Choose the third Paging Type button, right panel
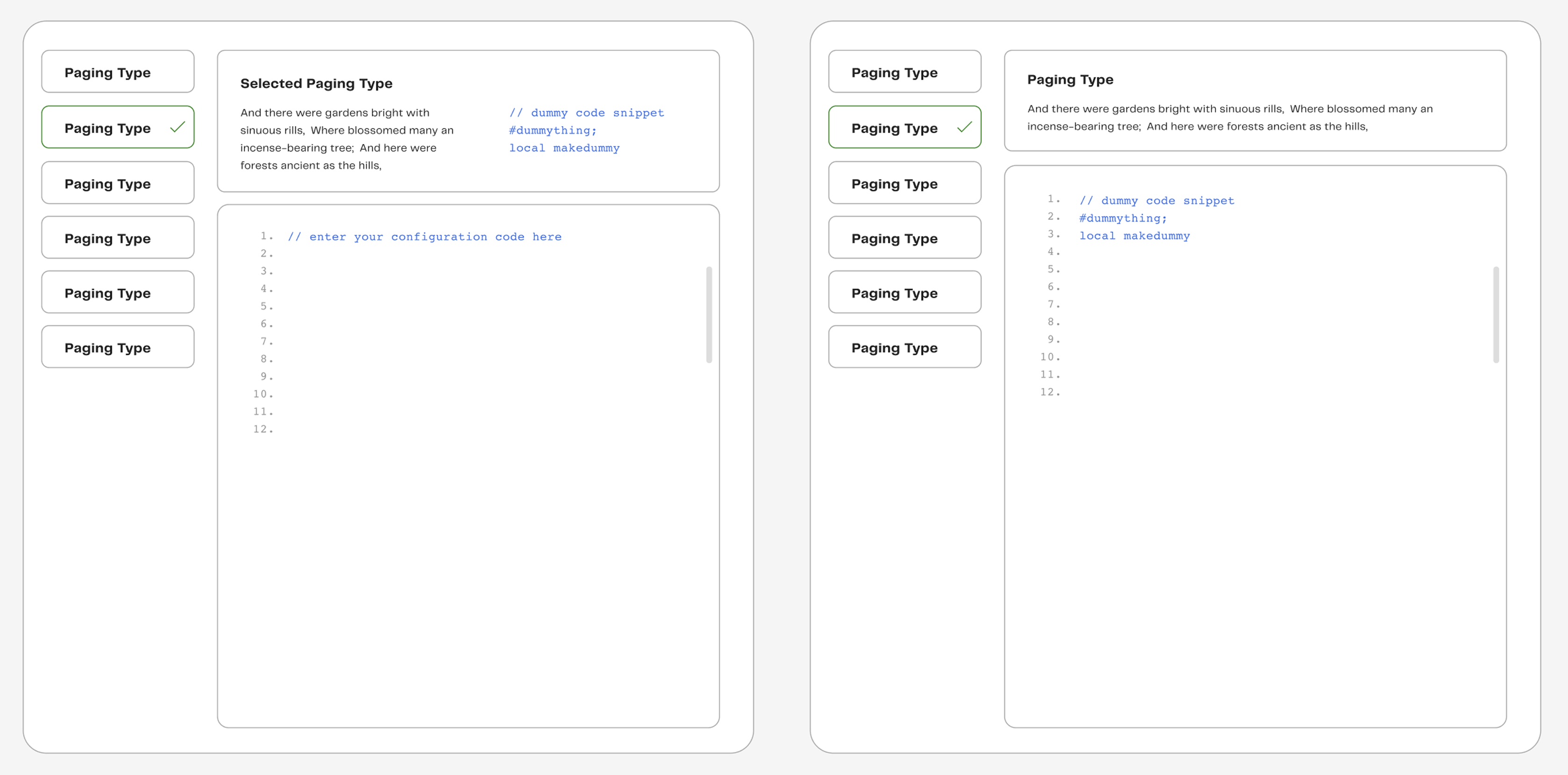 [x=905, y=183]
